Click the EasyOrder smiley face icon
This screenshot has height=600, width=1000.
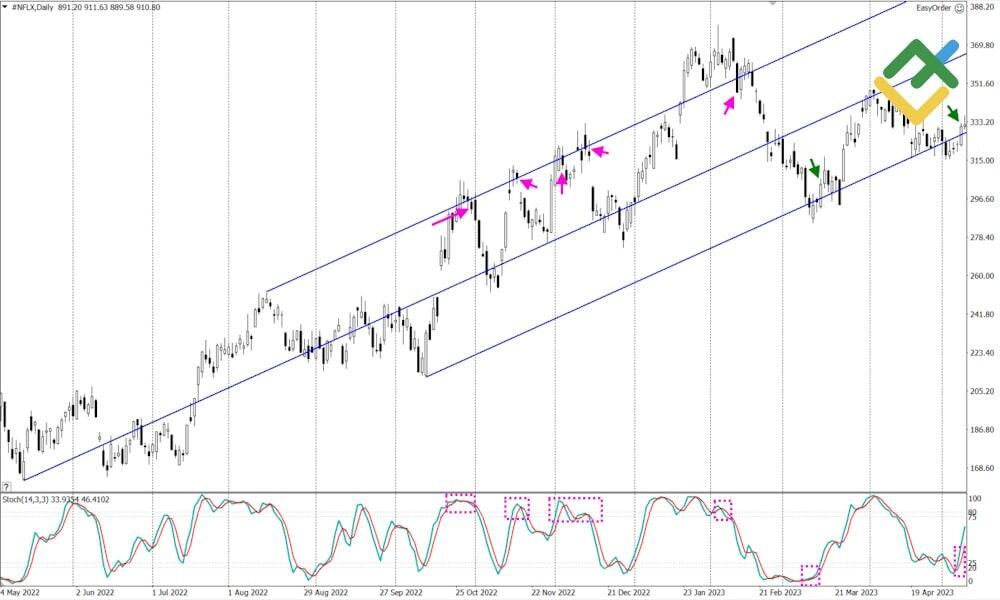coord(959,8)
